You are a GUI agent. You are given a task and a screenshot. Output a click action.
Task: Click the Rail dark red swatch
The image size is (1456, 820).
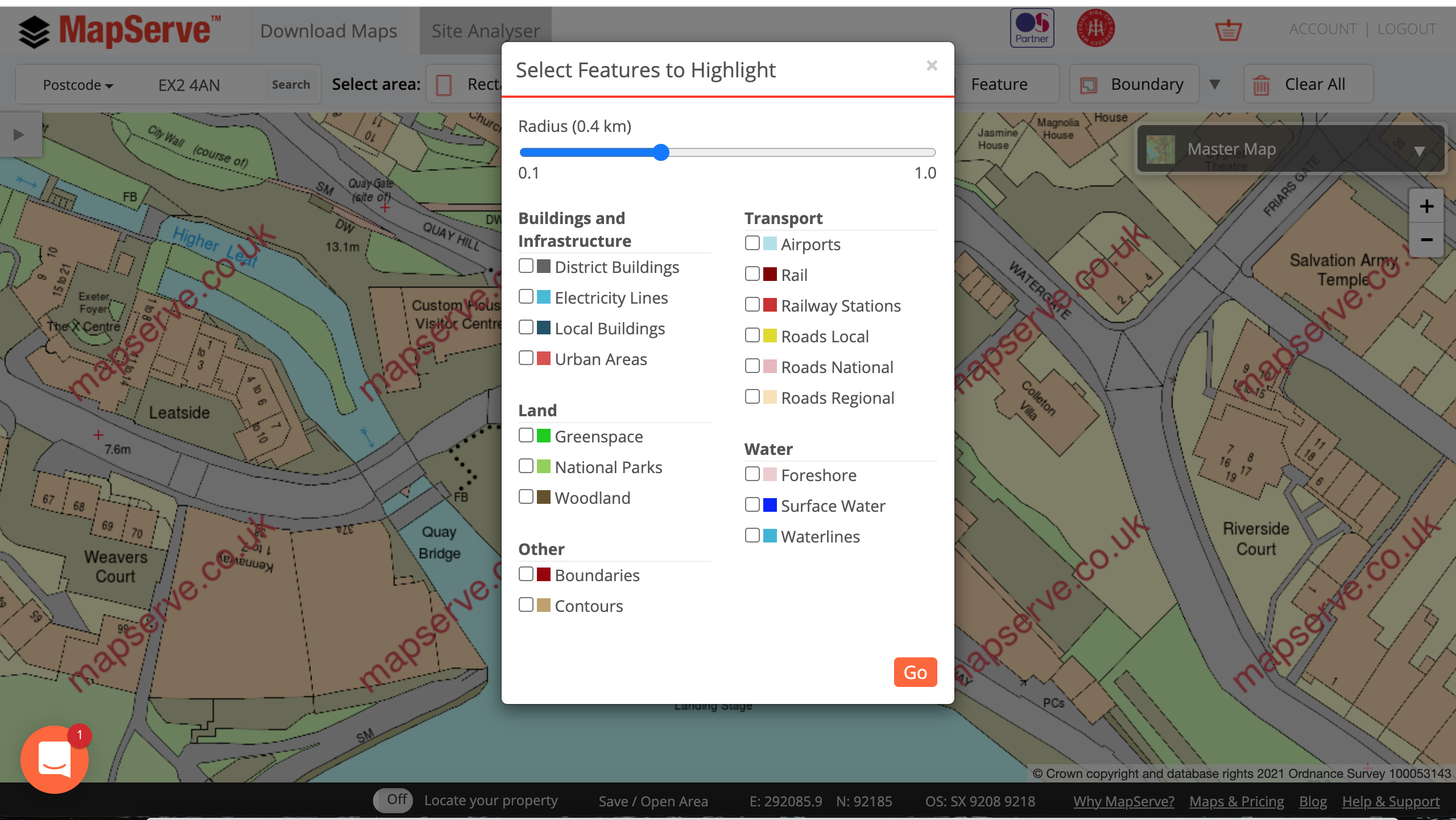(x=770, y=274)
